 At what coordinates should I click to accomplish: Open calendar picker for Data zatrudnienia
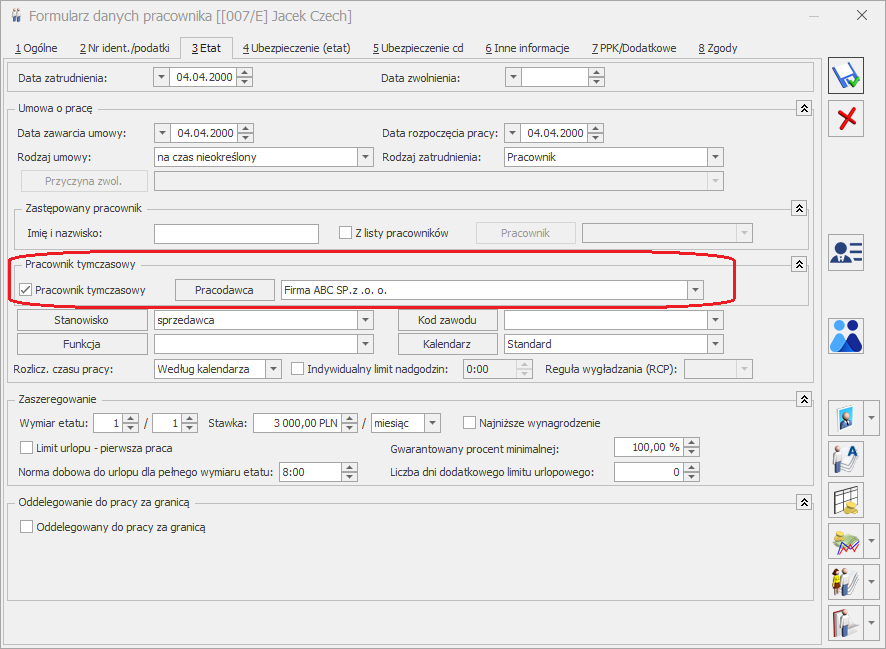pos(161,77)
